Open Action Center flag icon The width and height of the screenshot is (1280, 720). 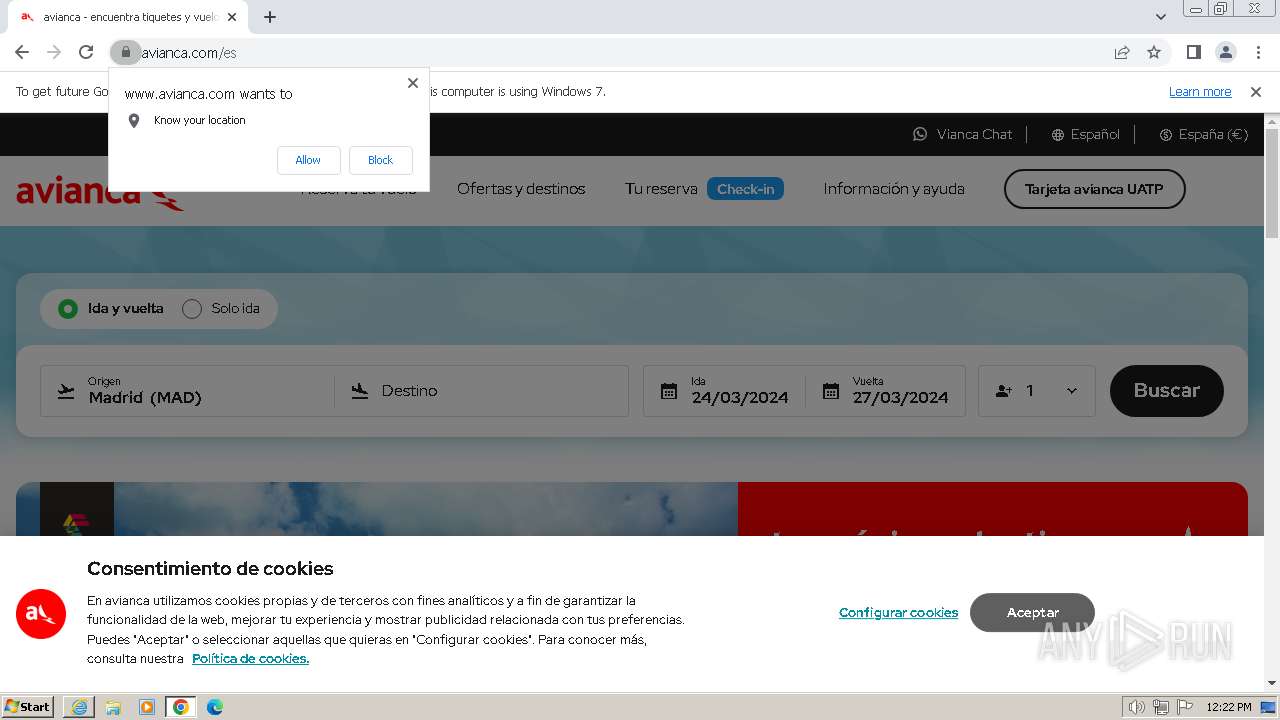(x=1184, y=707)
